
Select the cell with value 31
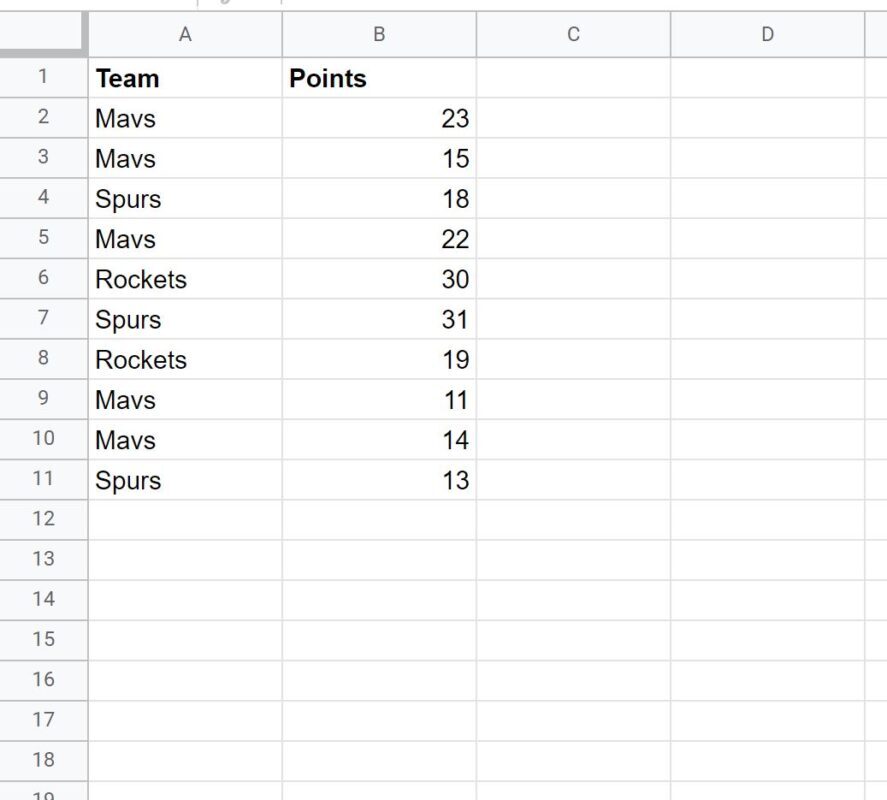coord(379,319)
